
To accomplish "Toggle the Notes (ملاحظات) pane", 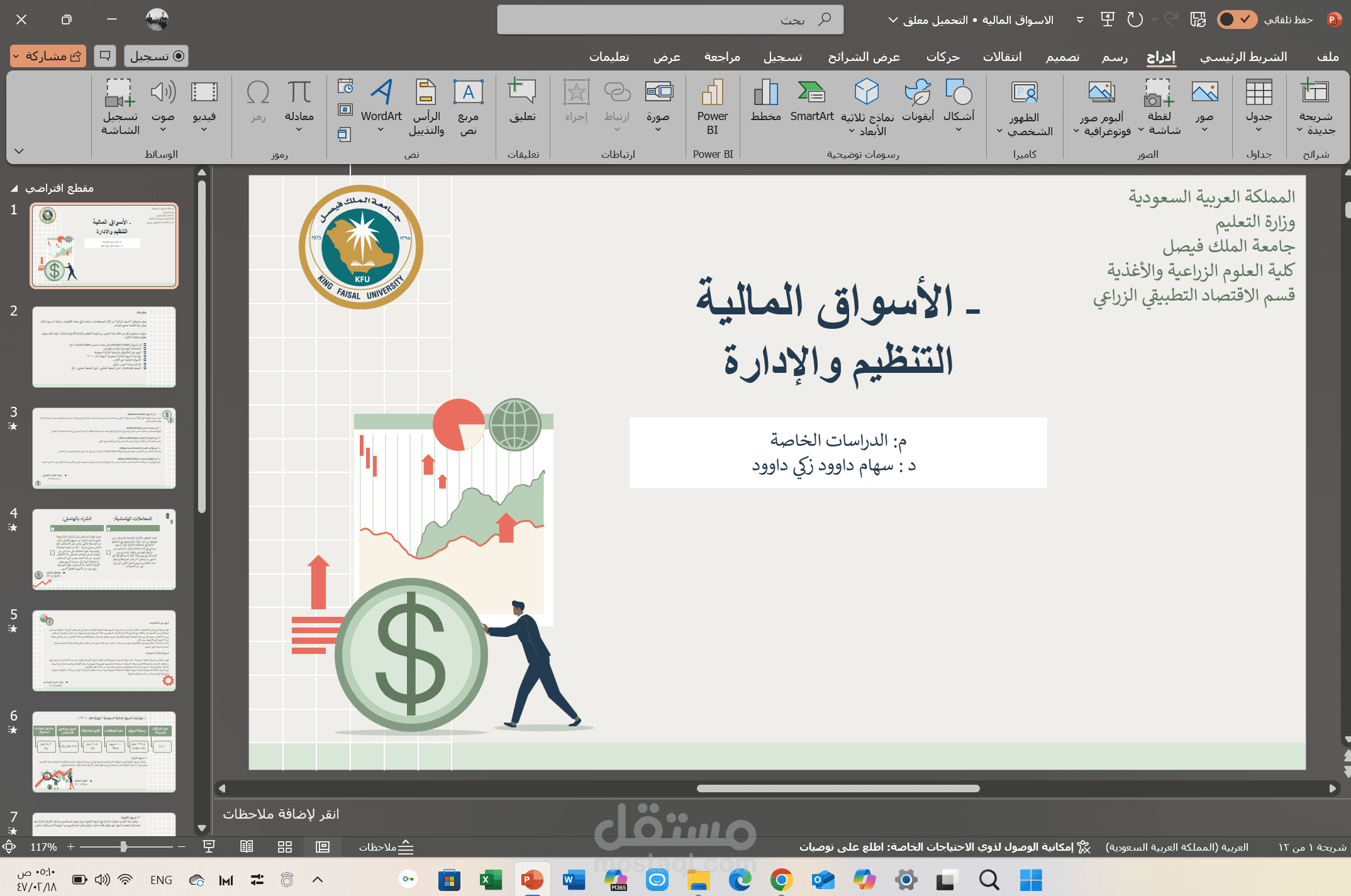I will pyautogui.click(x=386, y=847).
